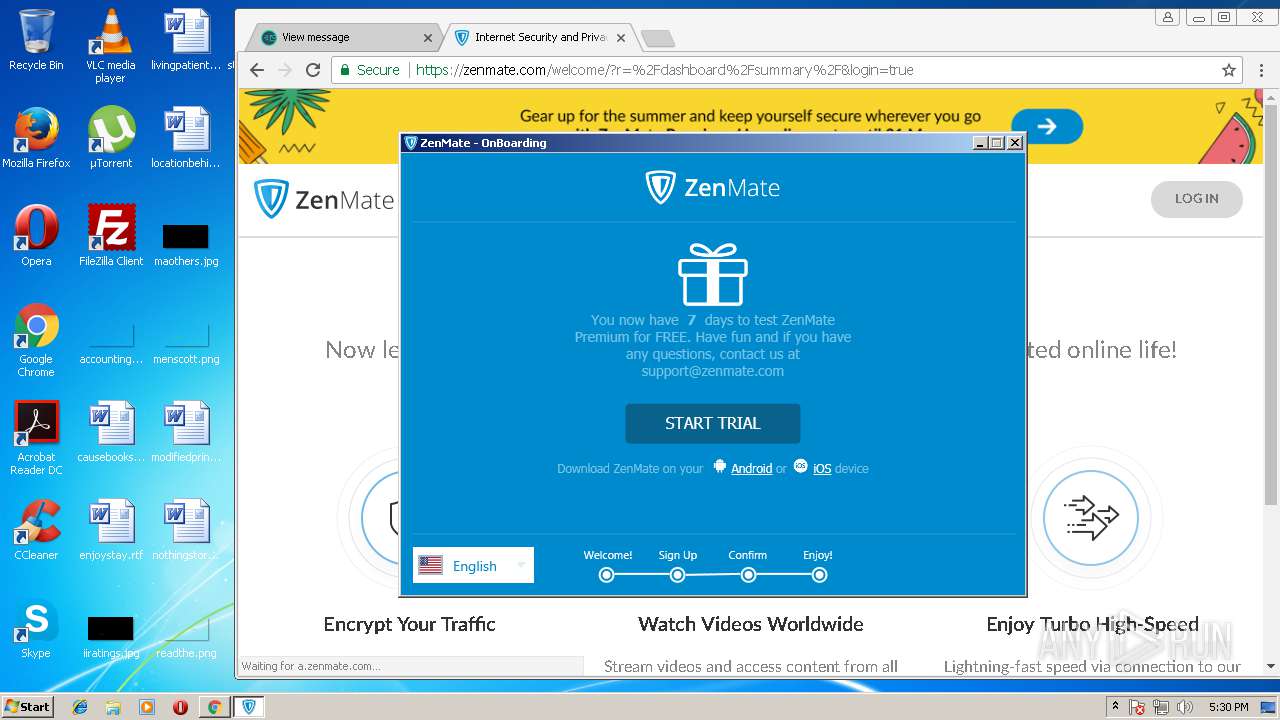Go back in Chrome browser
This screenshot has height=720, width=1280.
point(257,70)
